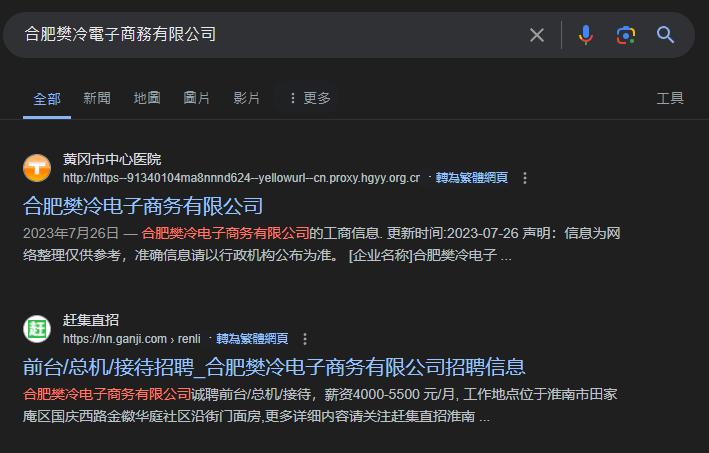Image resolution: width=709 pixels, height=453 pixels.
Task: Expand the 更多 menu
Action: point(310,98)
